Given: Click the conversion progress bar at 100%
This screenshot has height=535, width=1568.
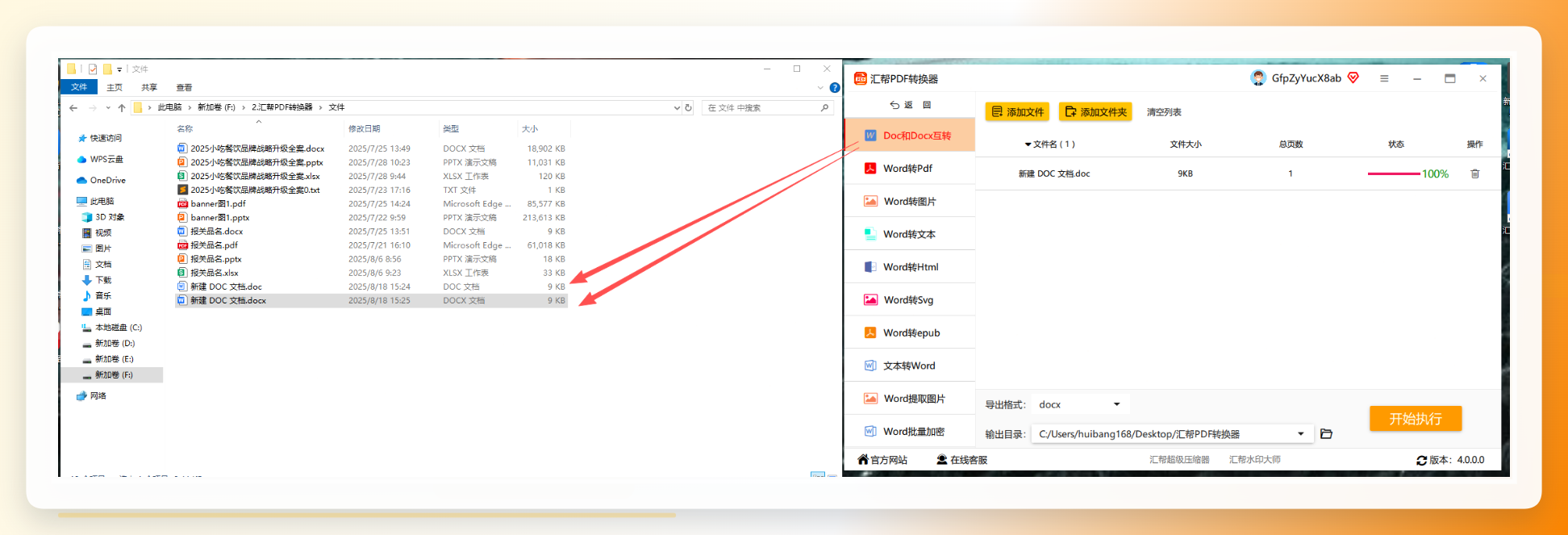Looking at the screenshot, I should click(x=1394, y=173).
